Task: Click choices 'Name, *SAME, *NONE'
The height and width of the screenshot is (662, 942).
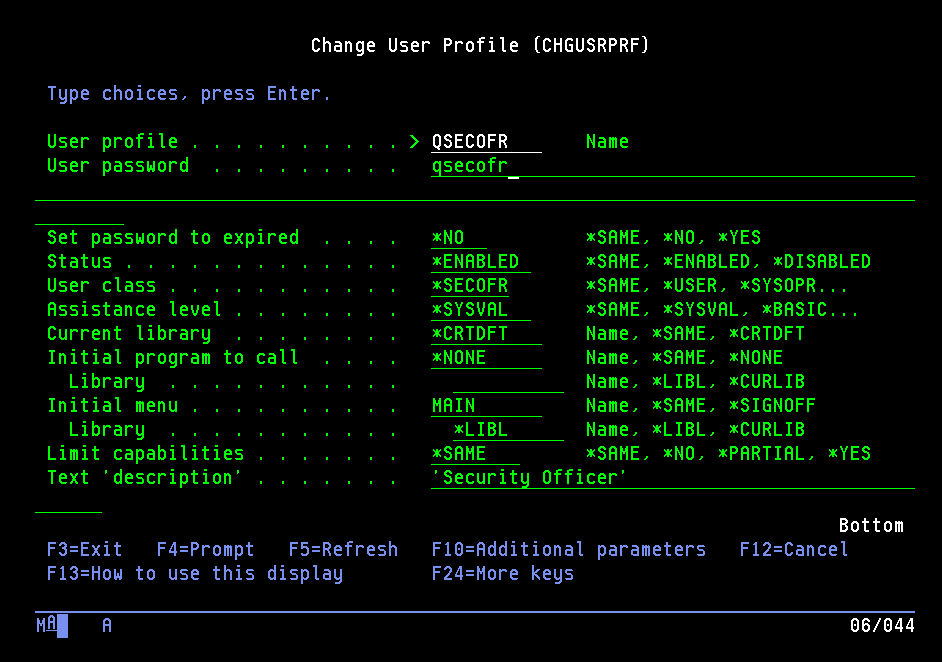Action: click(684, 358)
